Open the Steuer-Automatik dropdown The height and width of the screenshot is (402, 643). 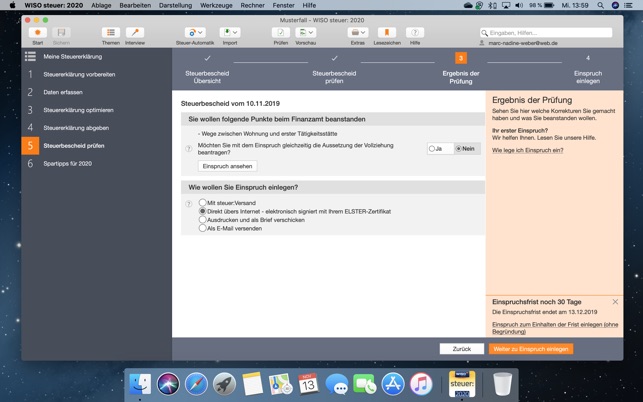[x=195, y=32]
